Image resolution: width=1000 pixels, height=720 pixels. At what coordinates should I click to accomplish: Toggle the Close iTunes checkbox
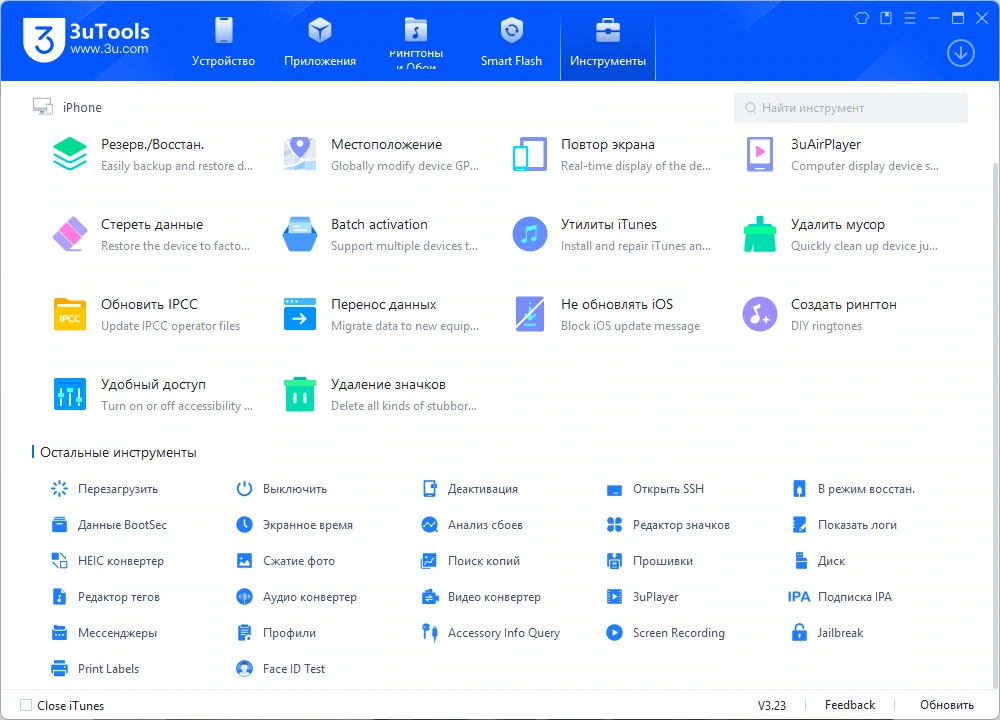tap(26, 705)
